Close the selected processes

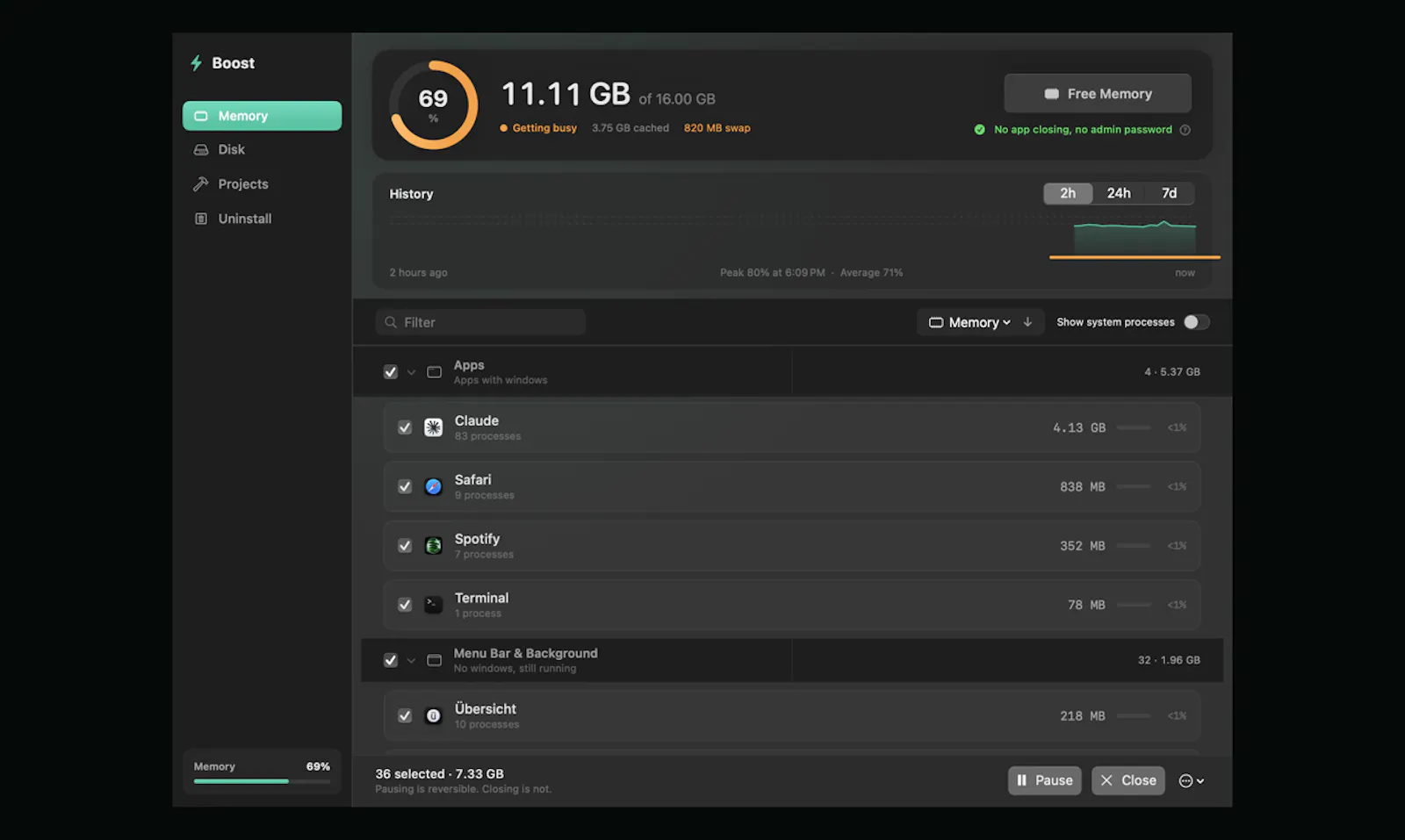click(x=1128, y=780)
